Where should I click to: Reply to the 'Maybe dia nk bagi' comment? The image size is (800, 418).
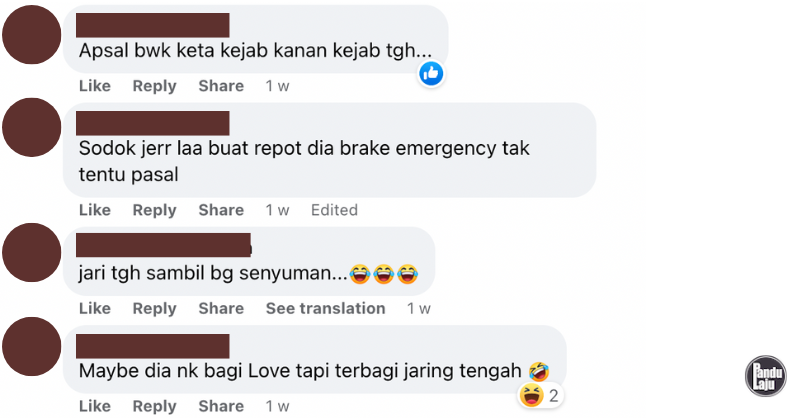[x=155, y=406]
